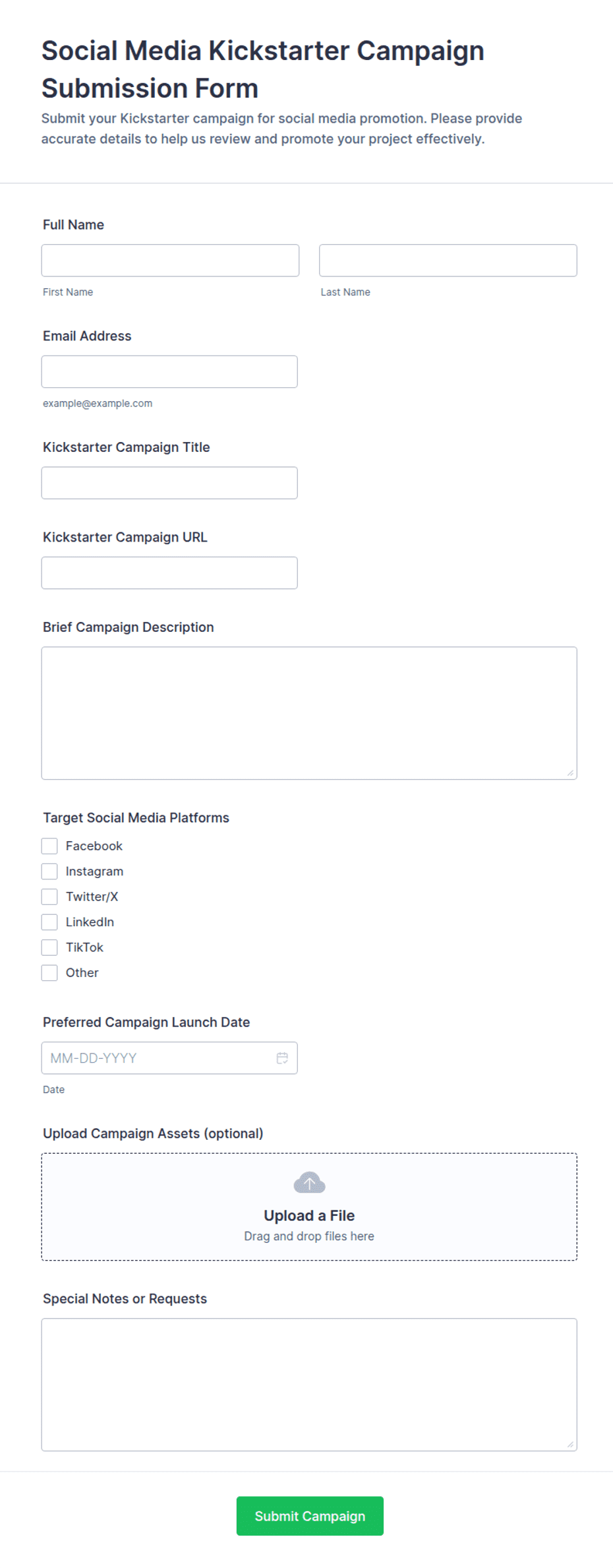Focus the First Name input field
This screenshot has height=1568, width=613.
170,261
